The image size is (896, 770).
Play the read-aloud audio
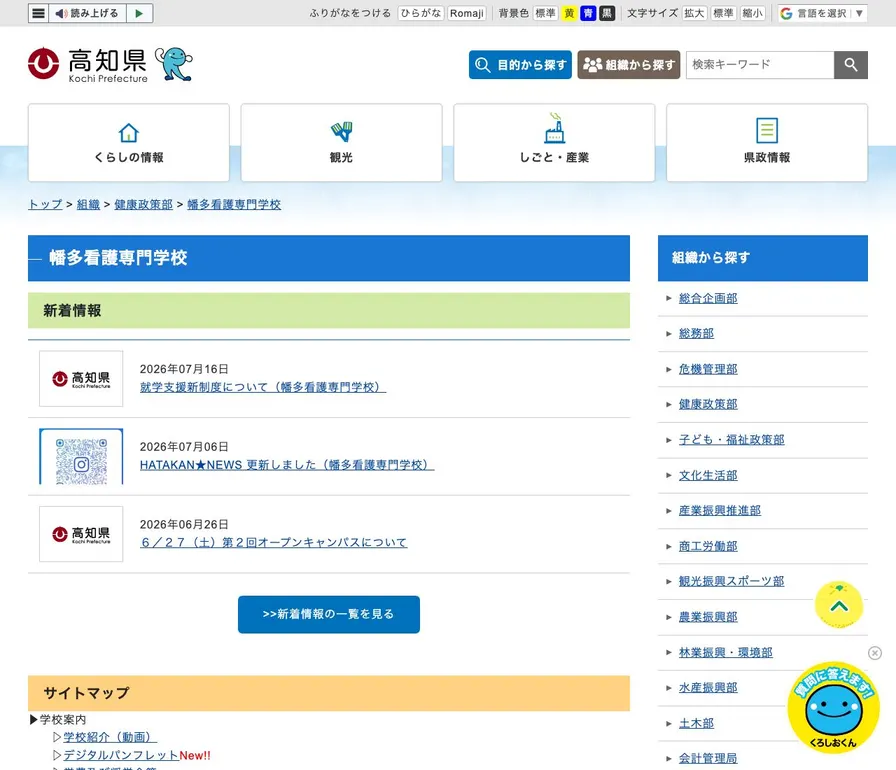(x=139, y=13)
